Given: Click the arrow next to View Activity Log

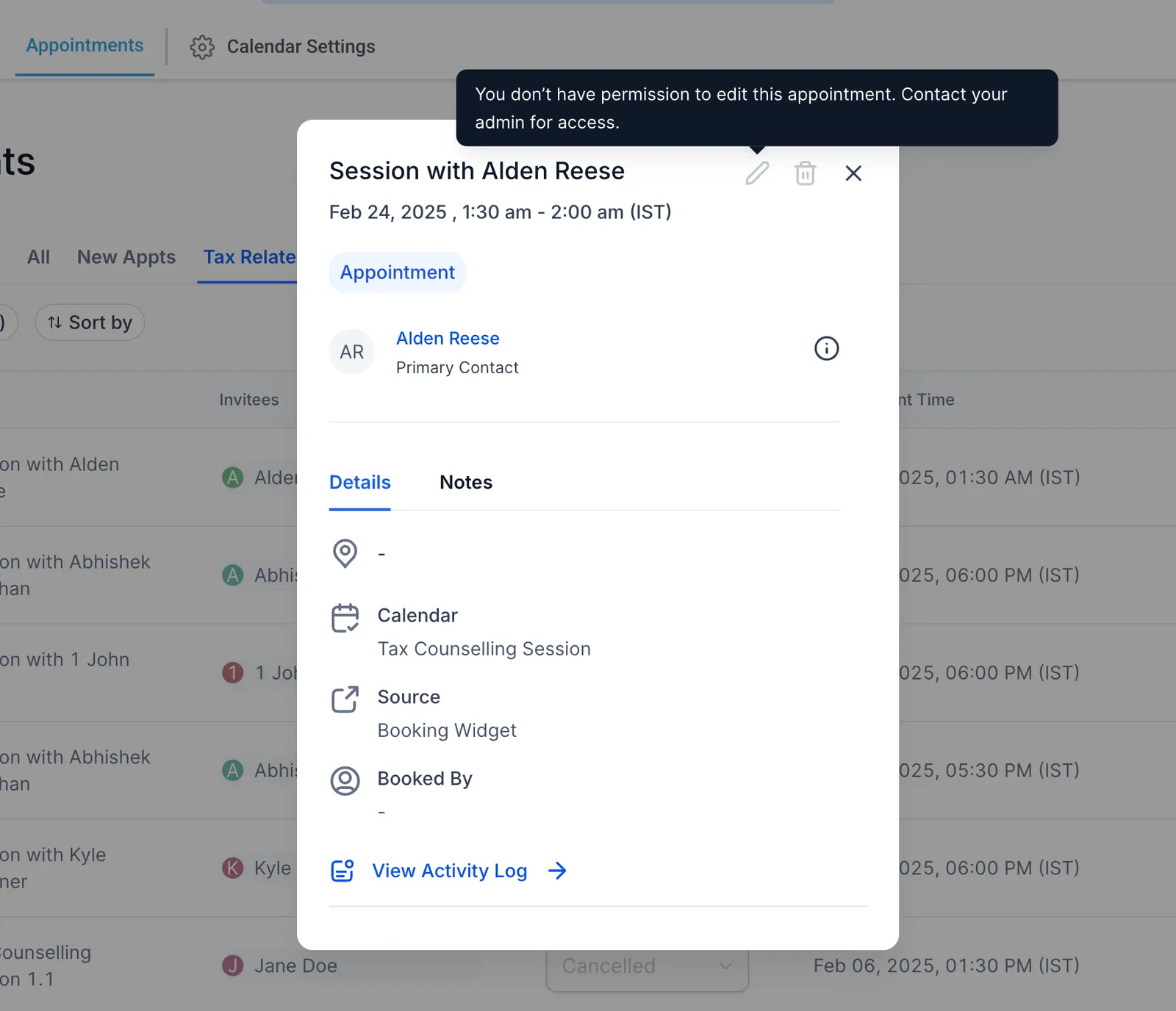Looking at the screenshot, I should point(557,871).
